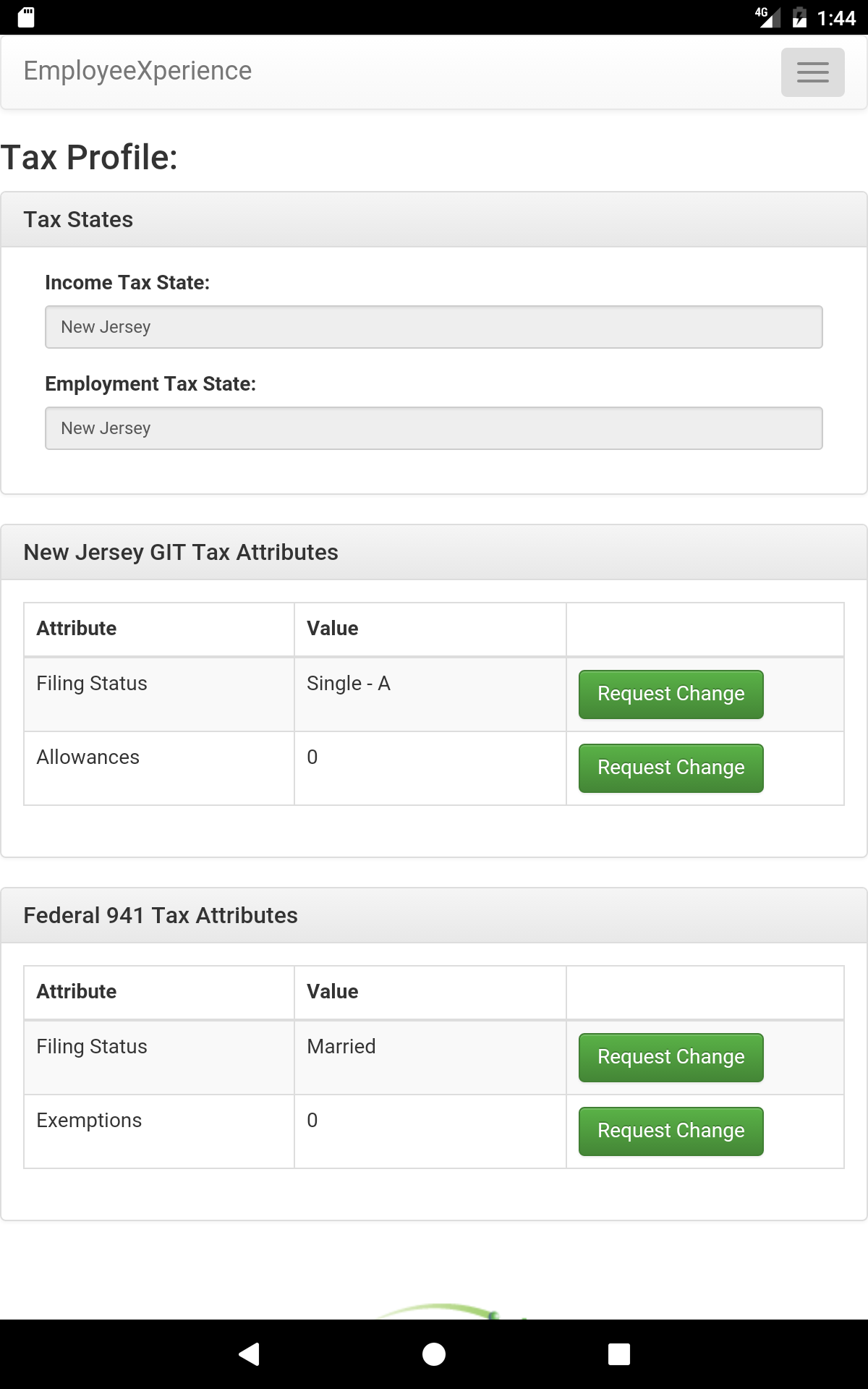Request change for New Jersey Filing Status
This screenshot has height=1389, width=868.
(x=671, y=694)
